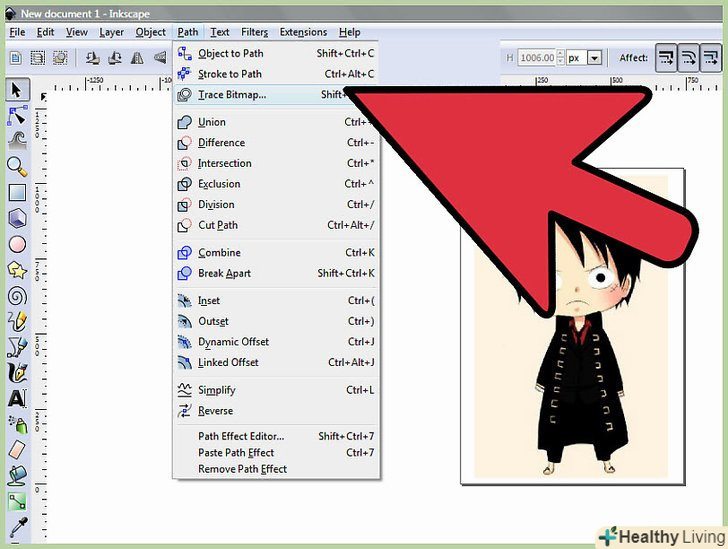Select the Eraser tool

tap(17, 450)
